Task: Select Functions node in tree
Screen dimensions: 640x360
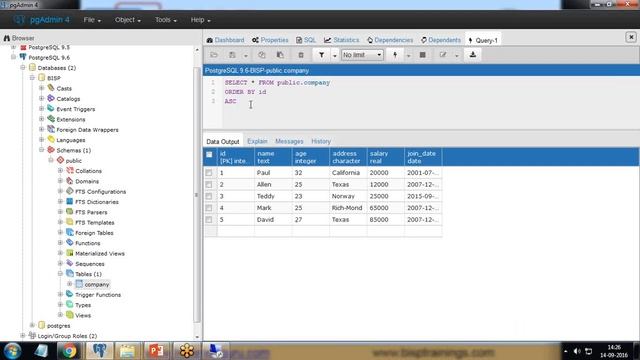Action: (x=87, y=243)
